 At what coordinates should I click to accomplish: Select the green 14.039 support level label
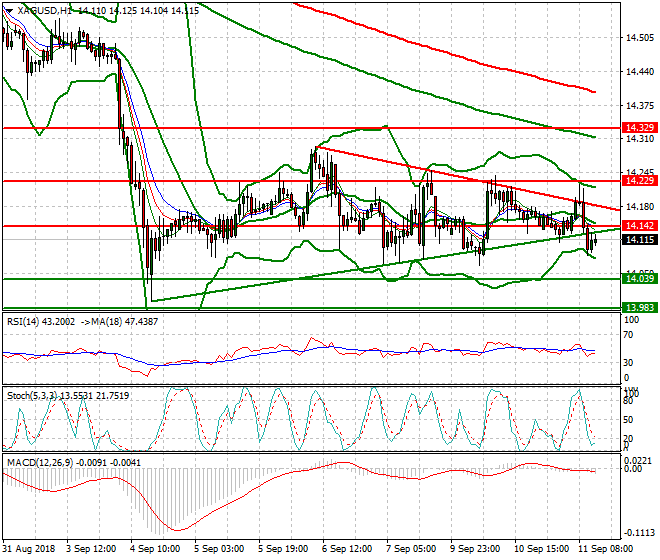point(640,278)
